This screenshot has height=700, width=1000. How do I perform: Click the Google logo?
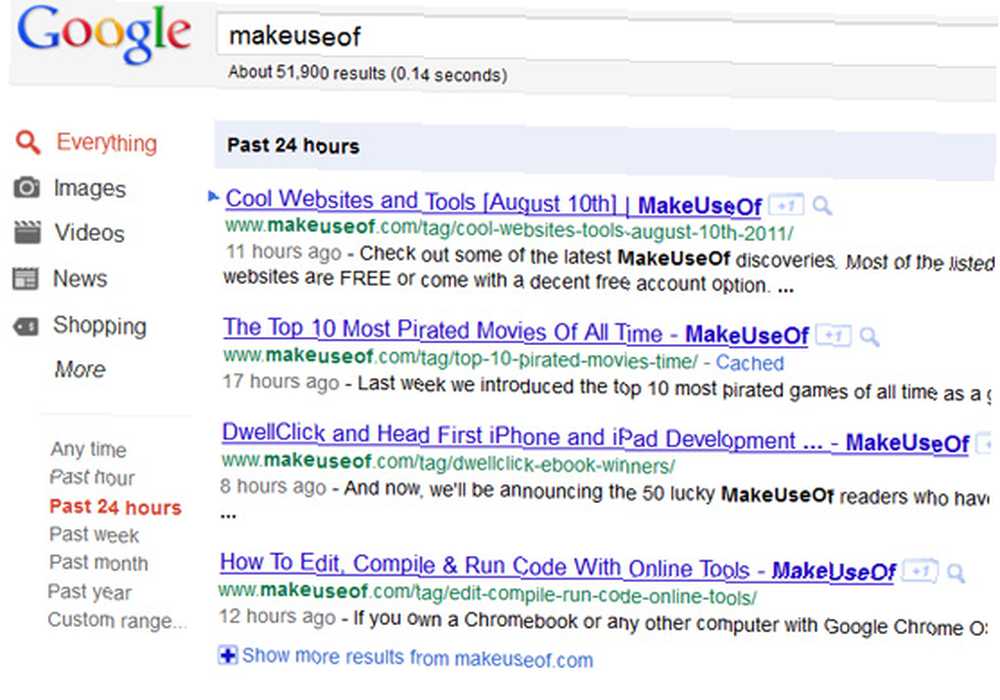pos(104,33)
